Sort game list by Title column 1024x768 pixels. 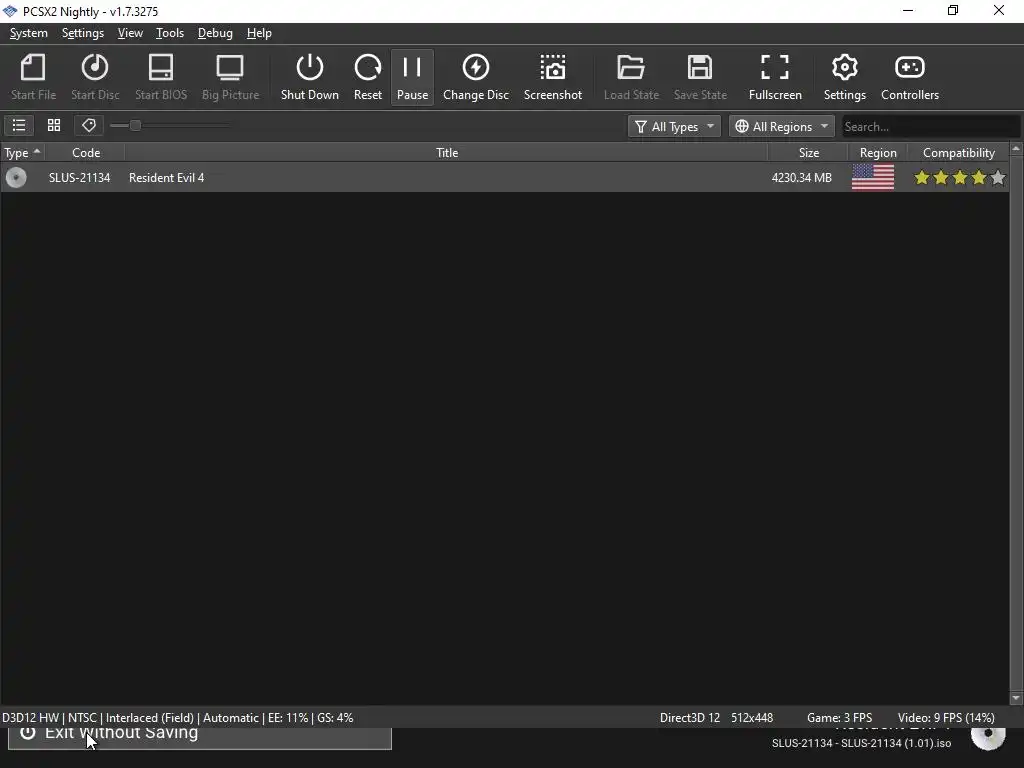click(447, 153)
